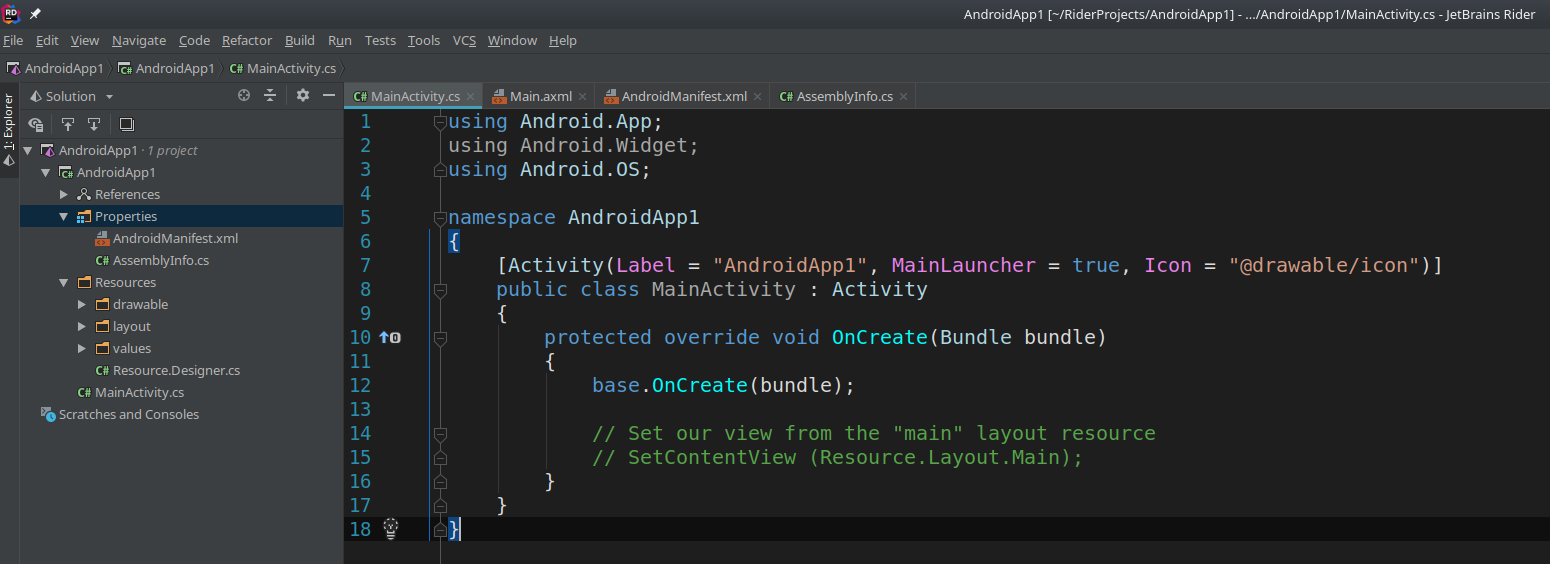The height and width of the screenshot is (564, 1550).
Task: Click the upward arrow toolbar icon in Solution panel
Action: tap(68, 124)
